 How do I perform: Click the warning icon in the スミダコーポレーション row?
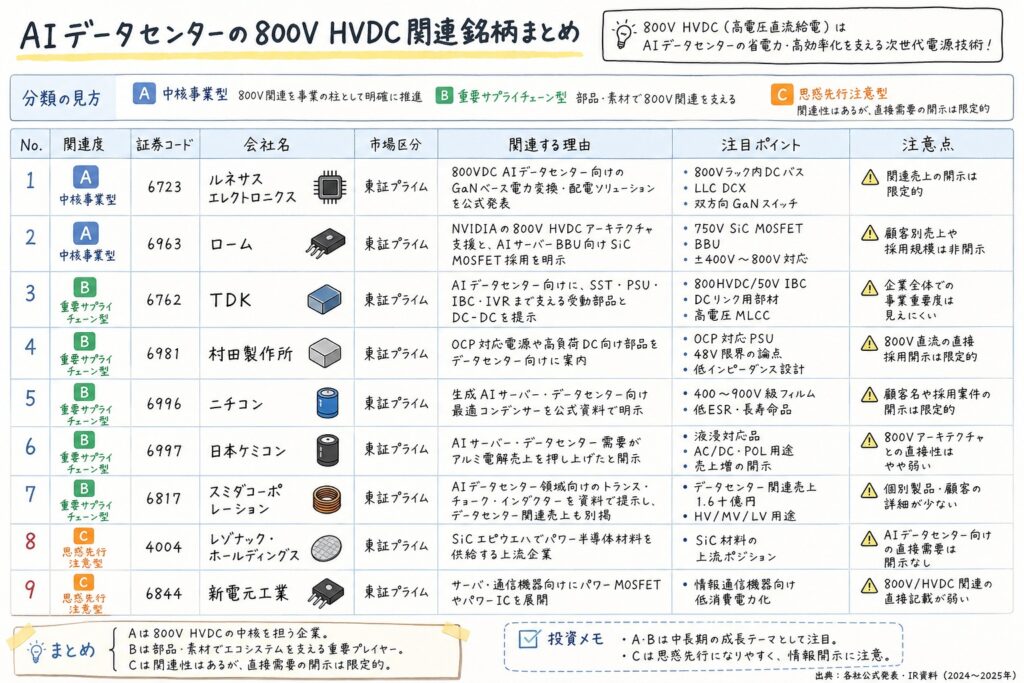[x=869, y=490]
